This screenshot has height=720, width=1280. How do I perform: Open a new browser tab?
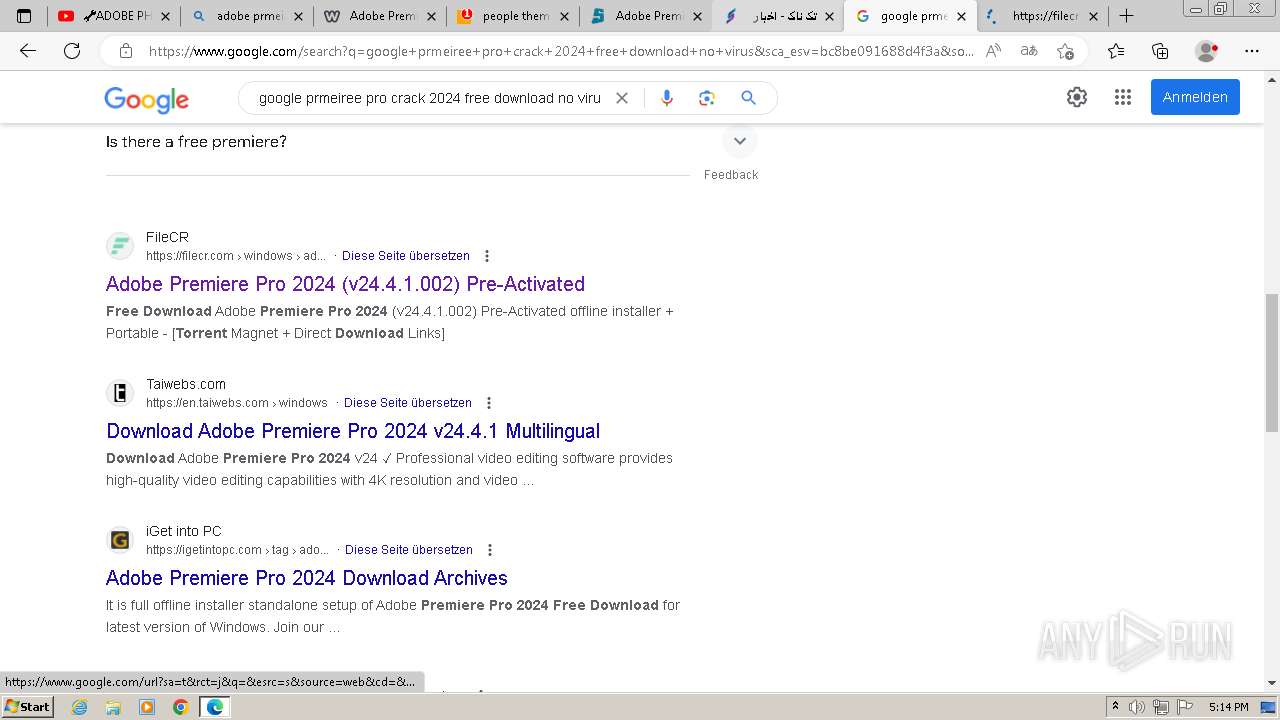pyautogui.click(x=1127, y=16)
